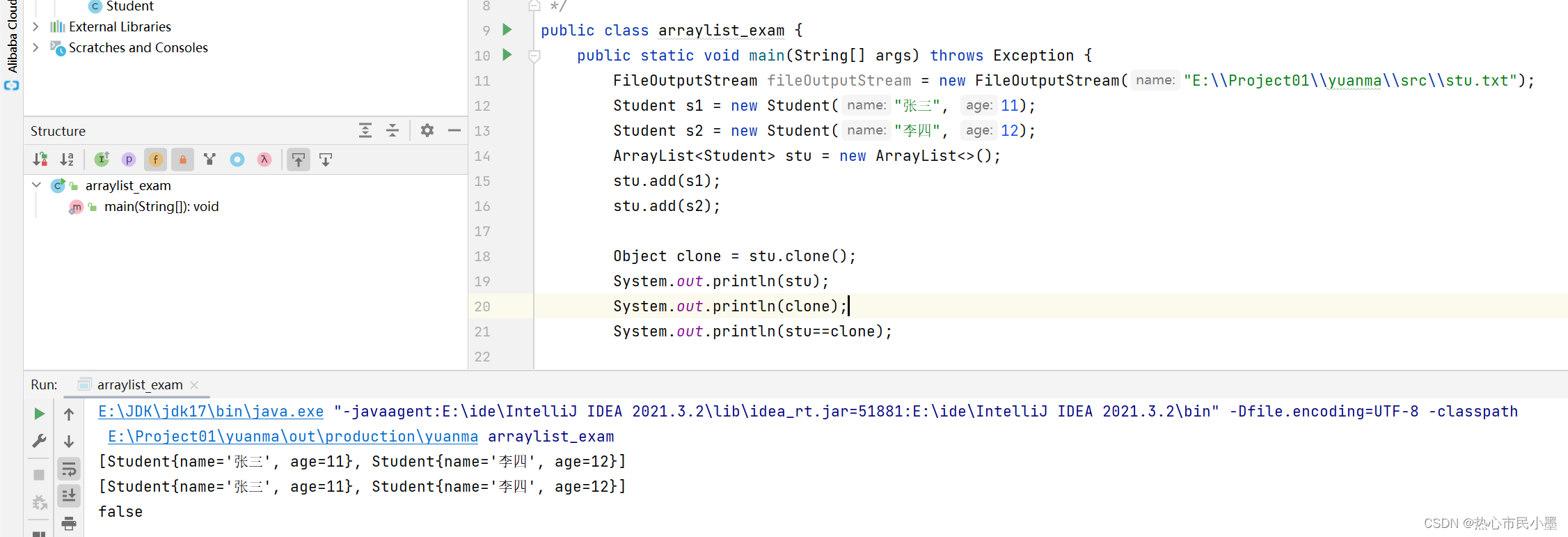This screenshot has width=1568, height=537.
Task: Expand the Scratches and Consoles node
Action: 36,47
